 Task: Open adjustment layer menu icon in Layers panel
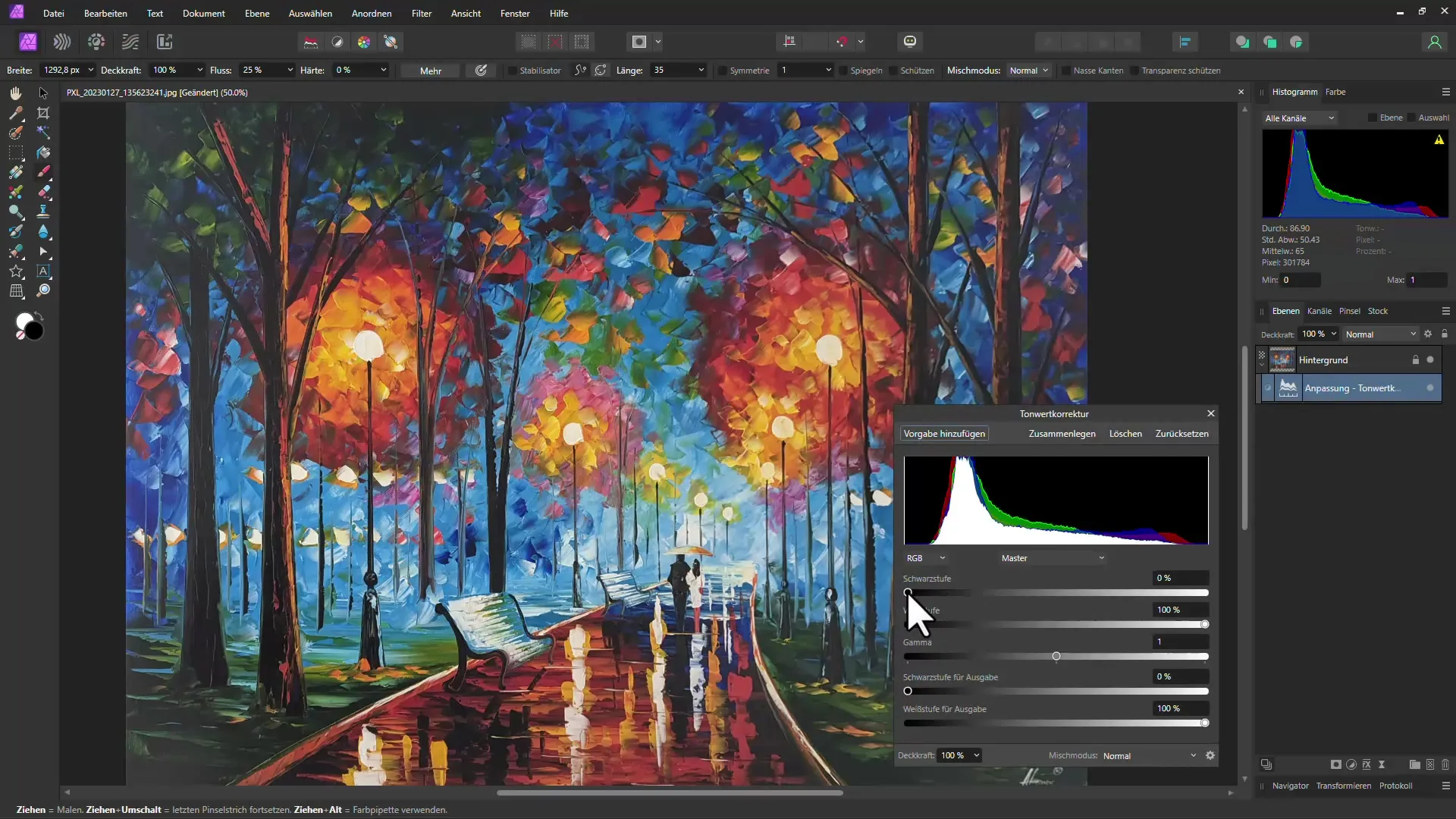pos(1351,764)
